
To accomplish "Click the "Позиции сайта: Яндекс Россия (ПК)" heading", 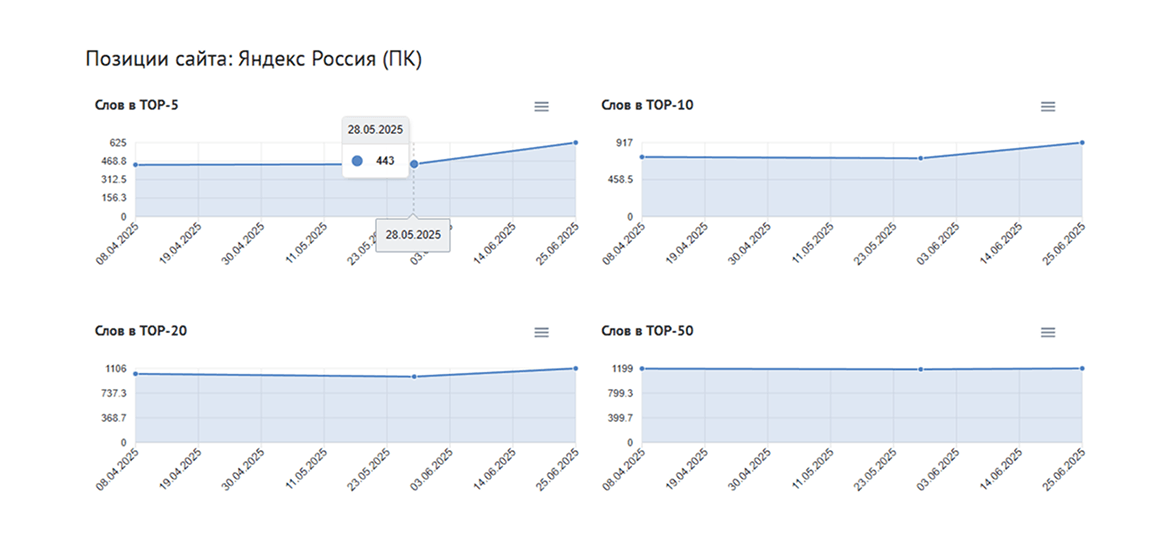I will 254,60.
